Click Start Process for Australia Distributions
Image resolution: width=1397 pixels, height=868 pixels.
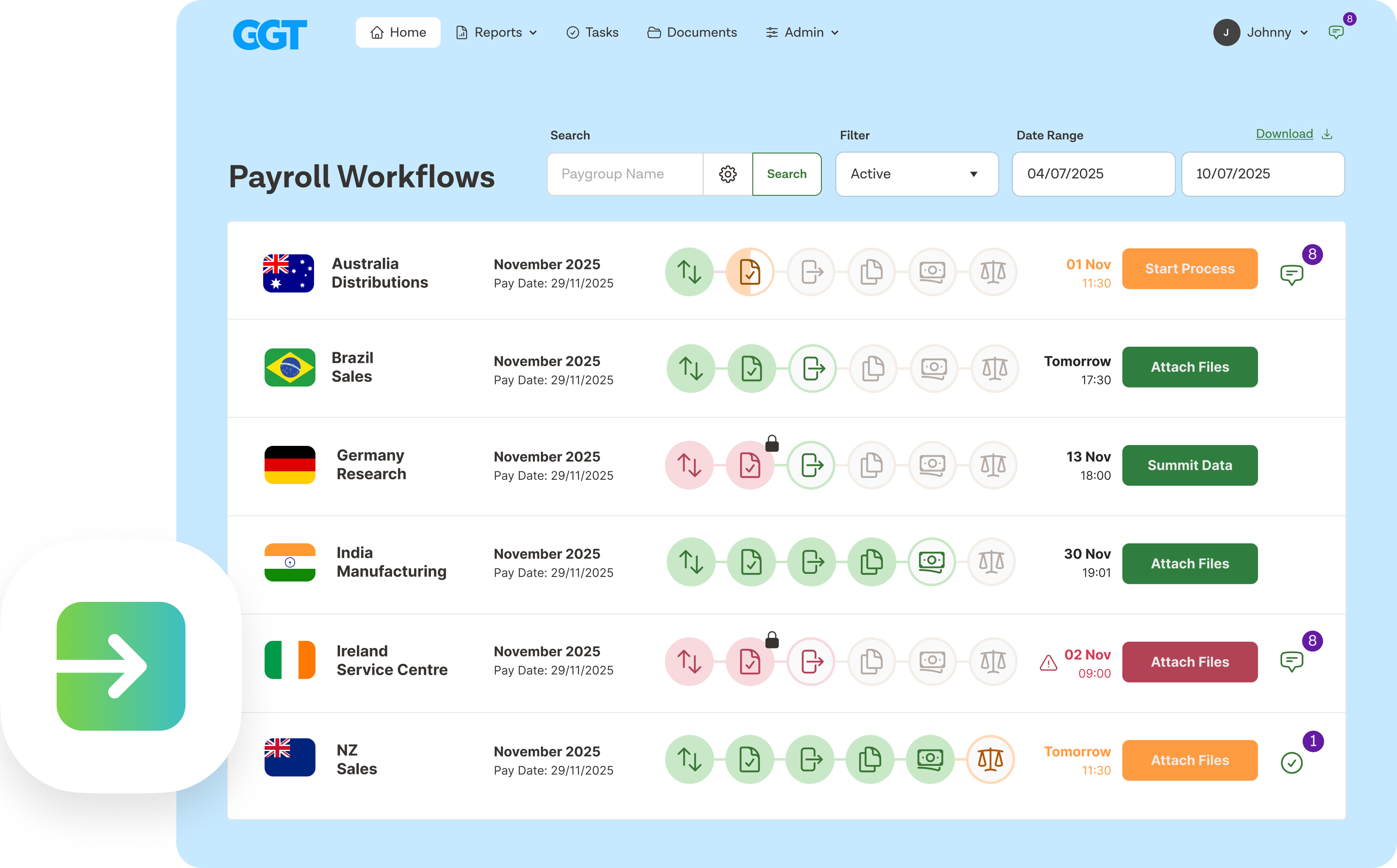tap(1190, 269)
